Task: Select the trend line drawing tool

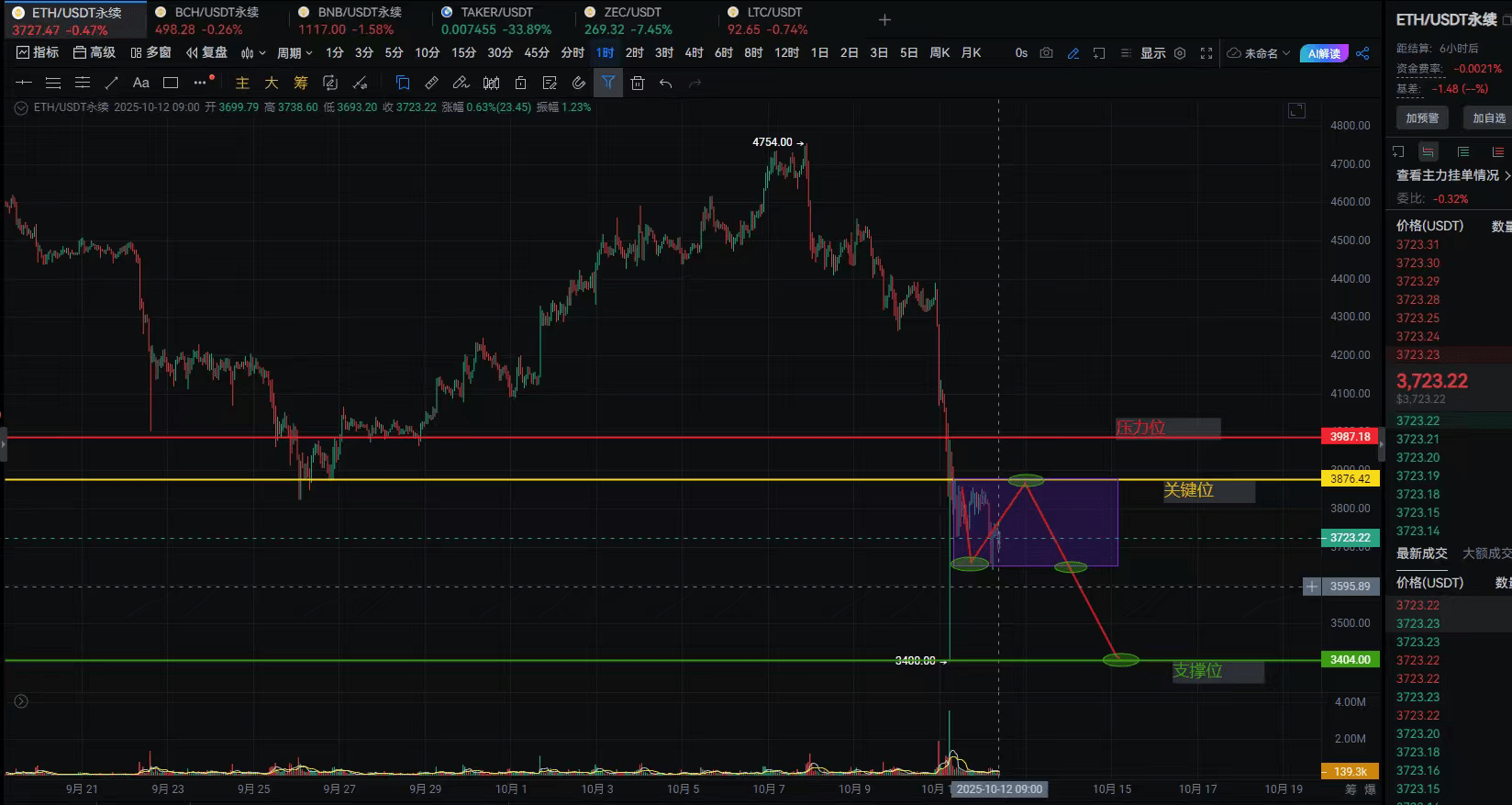Action: point(112,83)
